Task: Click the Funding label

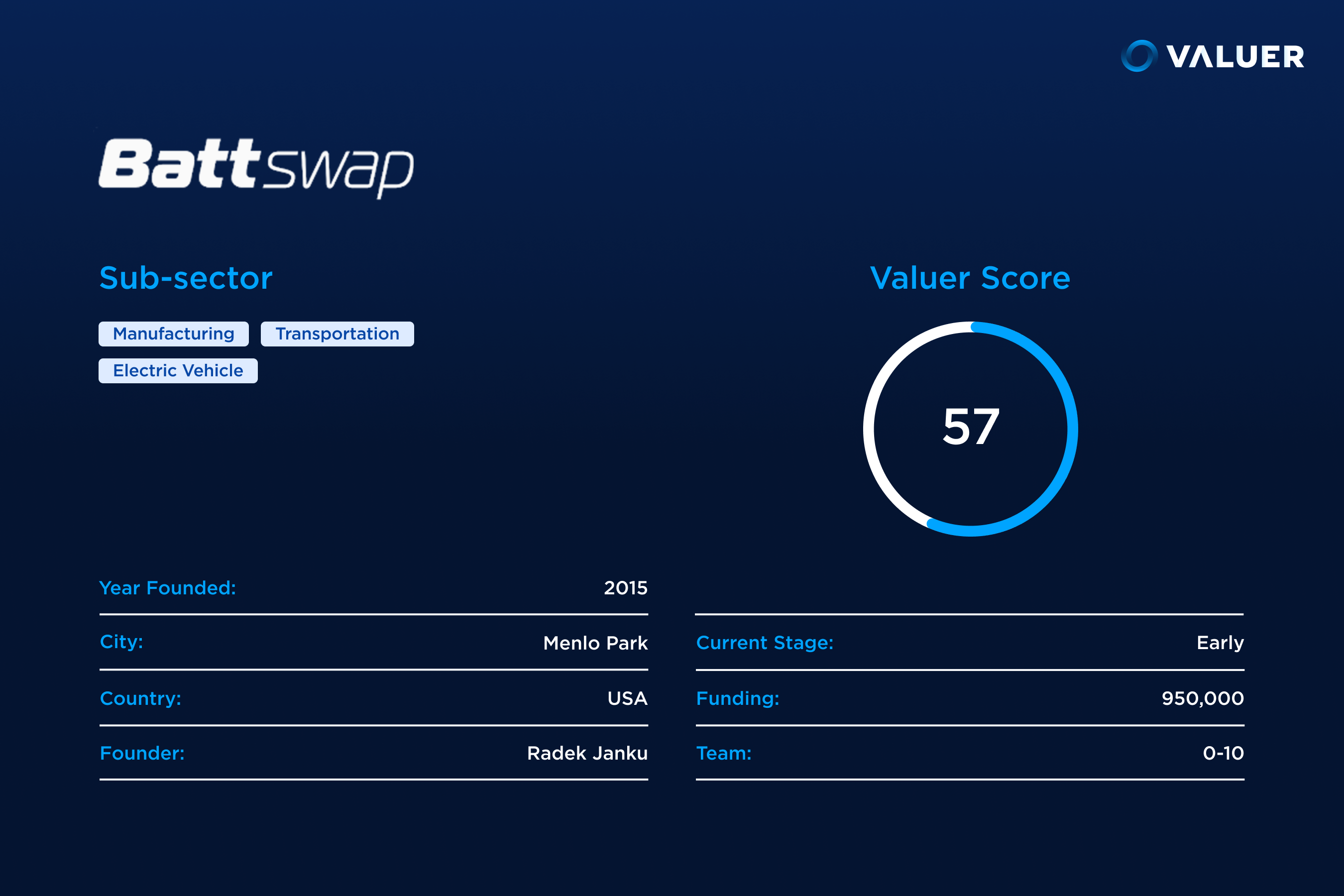Action: click(738, 698)
